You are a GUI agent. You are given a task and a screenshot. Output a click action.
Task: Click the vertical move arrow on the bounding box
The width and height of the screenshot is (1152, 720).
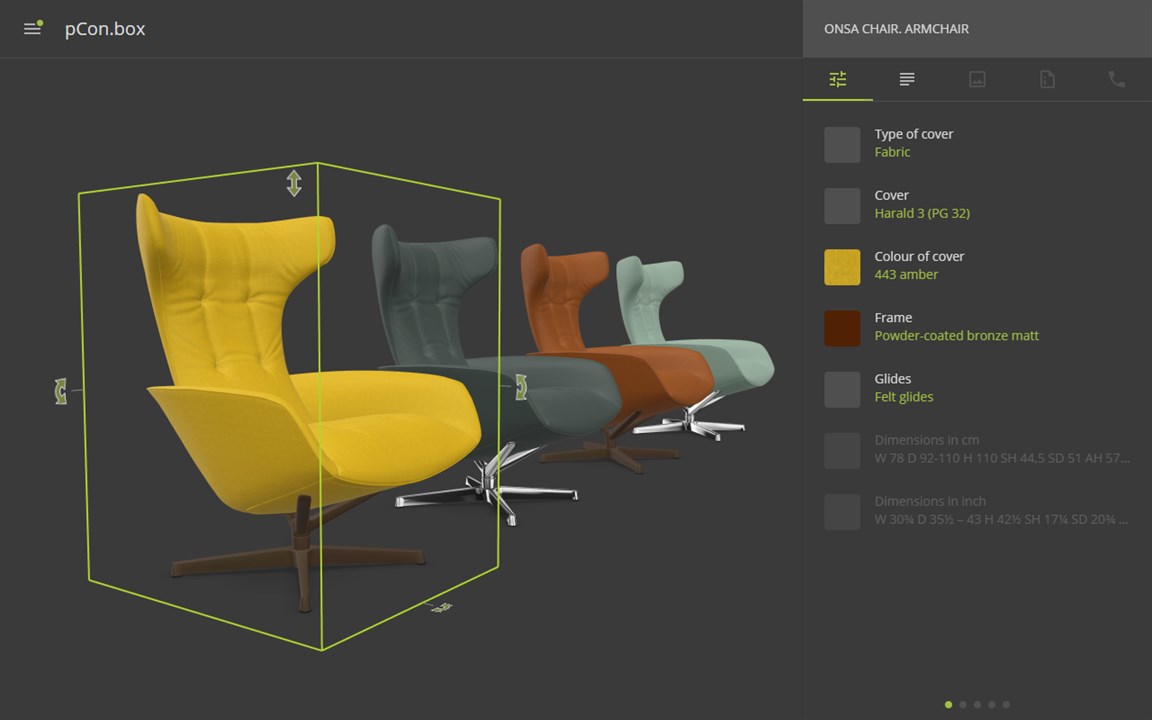pos(294,183)
